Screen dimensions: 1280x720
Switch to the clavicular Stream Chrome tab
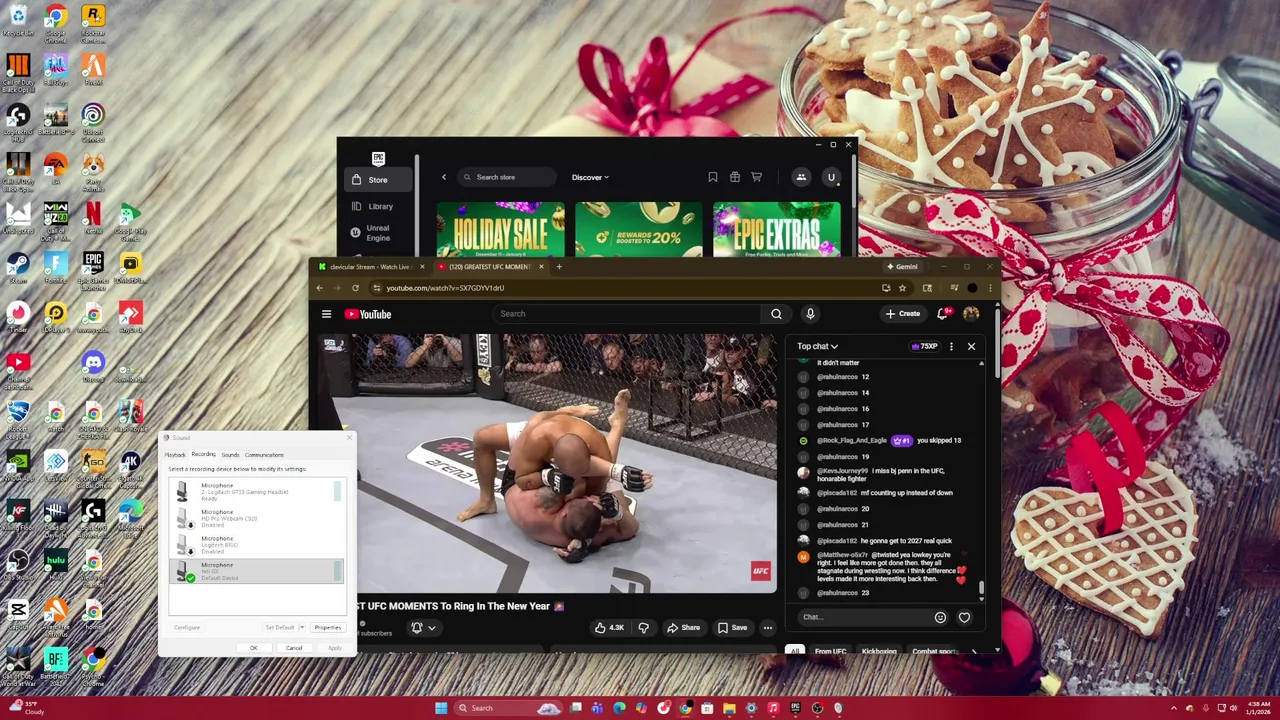pos(370,267)
